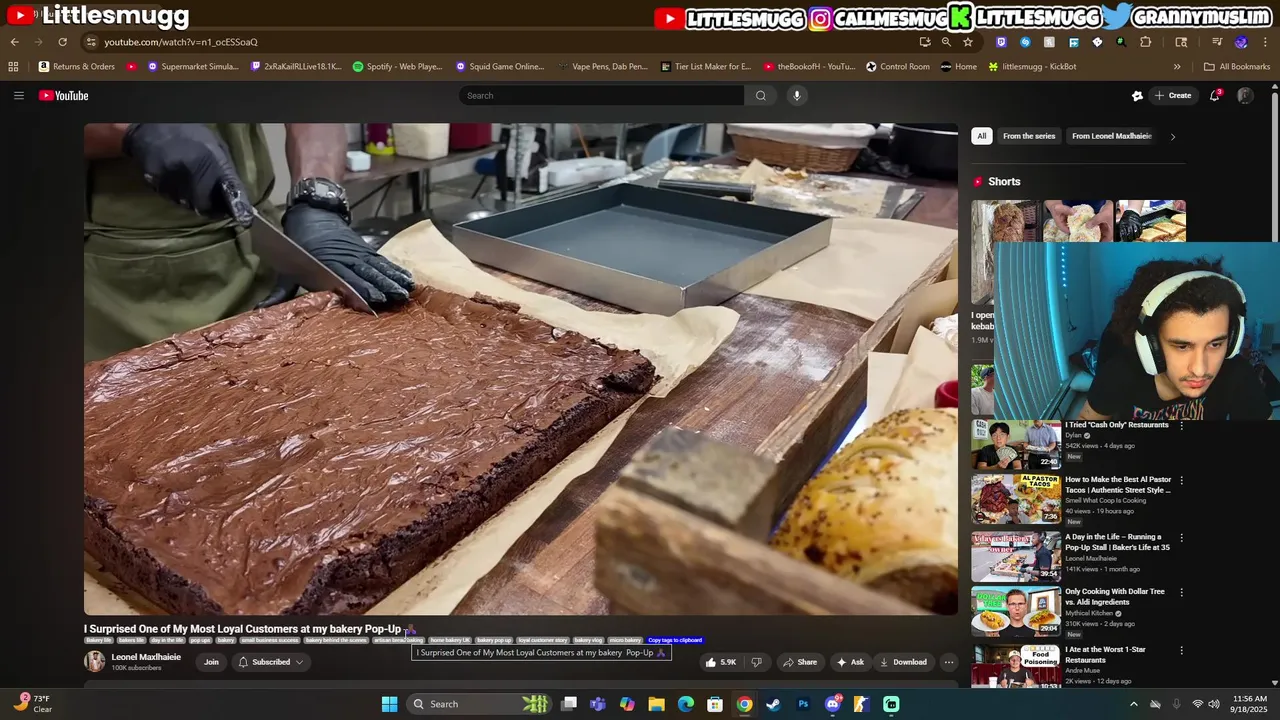Image resolution: width=1280 pixels, height=720 pixels.
Task: Open the YouTube account avatar menu
Action: click(1245, 96)
